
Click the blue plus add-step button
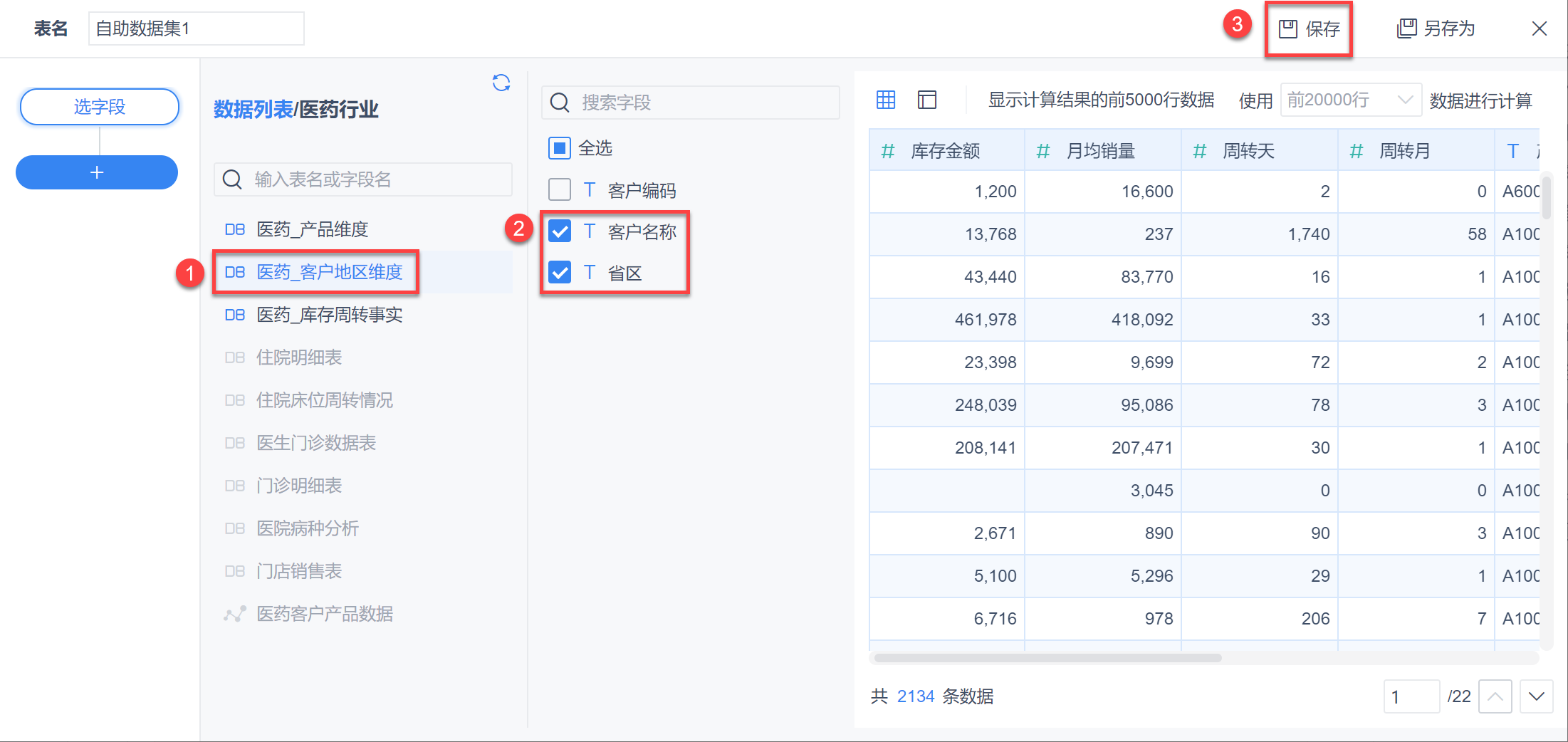pos(97,172)
